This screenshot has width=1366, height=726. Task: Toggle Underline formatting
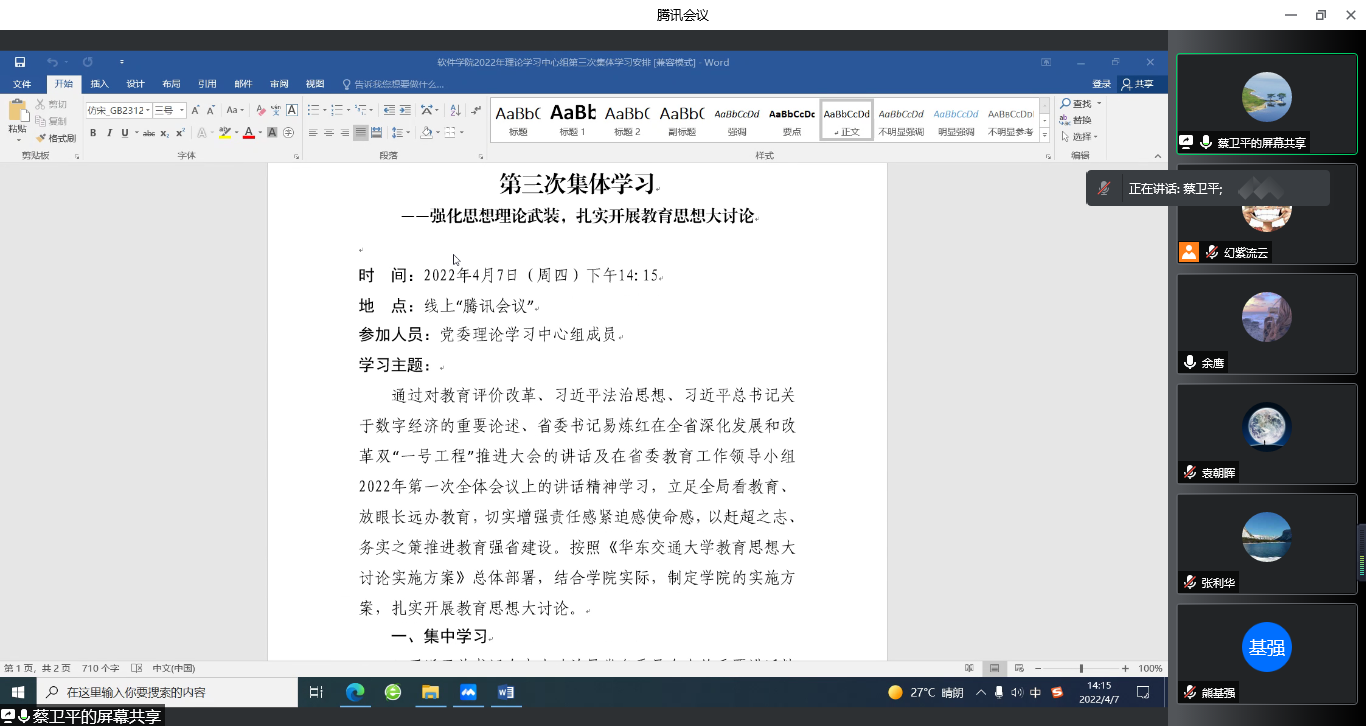[x=125, y=133]
